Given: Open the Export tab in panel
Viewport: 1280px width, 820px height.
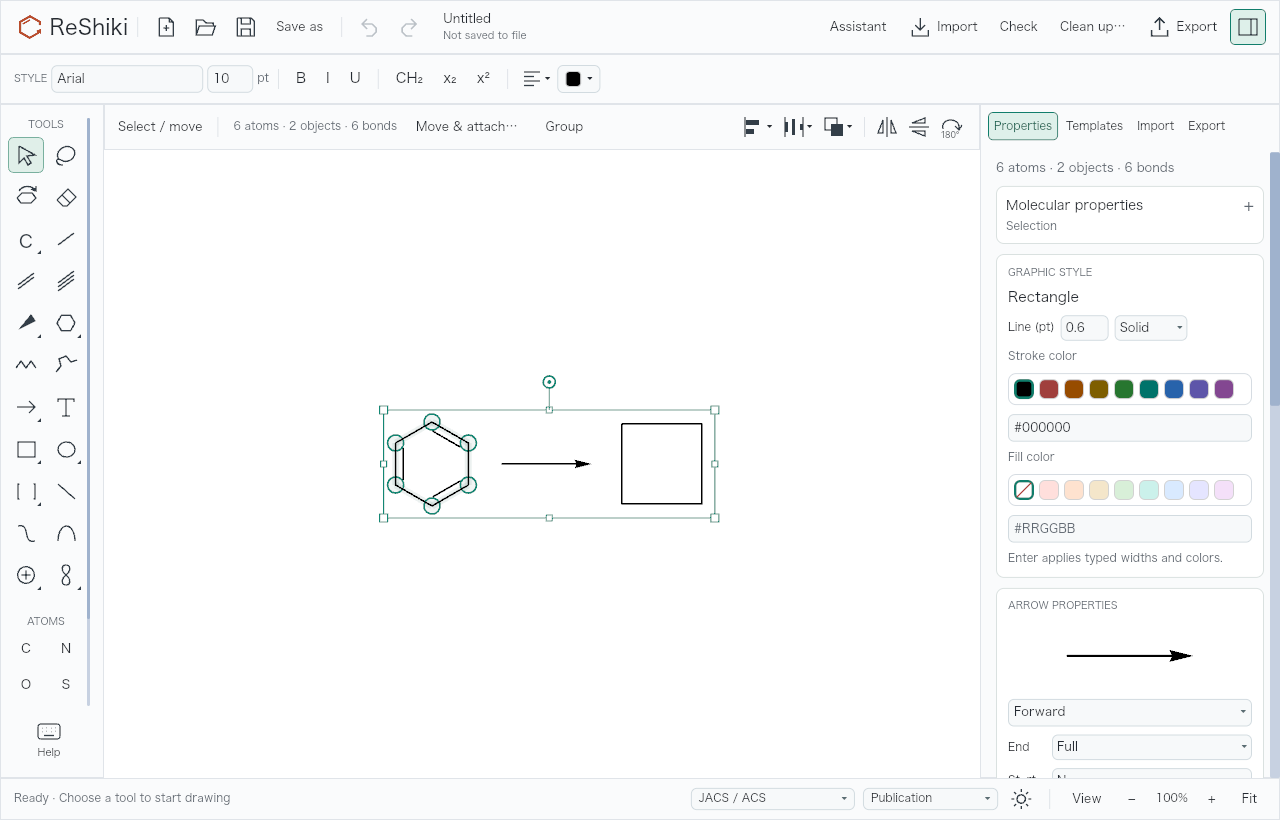Looking at the screenshot, I should click(x=1206, y=126).
